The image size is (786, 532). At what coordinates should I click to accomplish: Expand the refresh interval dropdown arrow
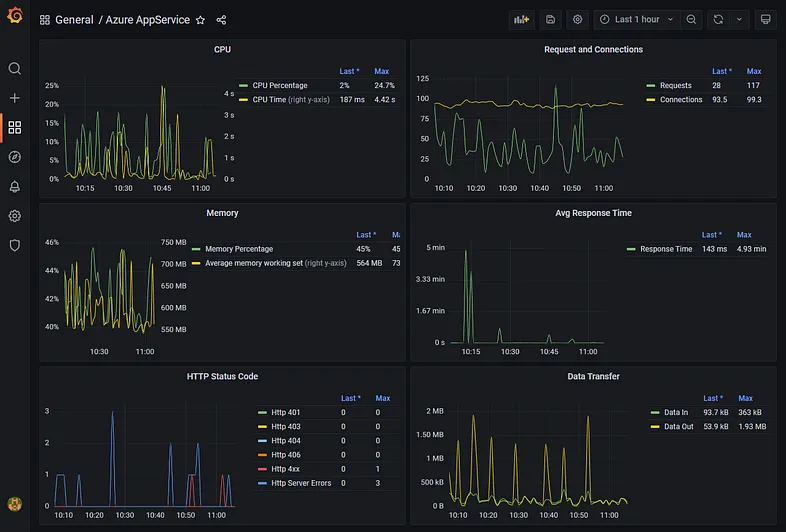point(739,20)
